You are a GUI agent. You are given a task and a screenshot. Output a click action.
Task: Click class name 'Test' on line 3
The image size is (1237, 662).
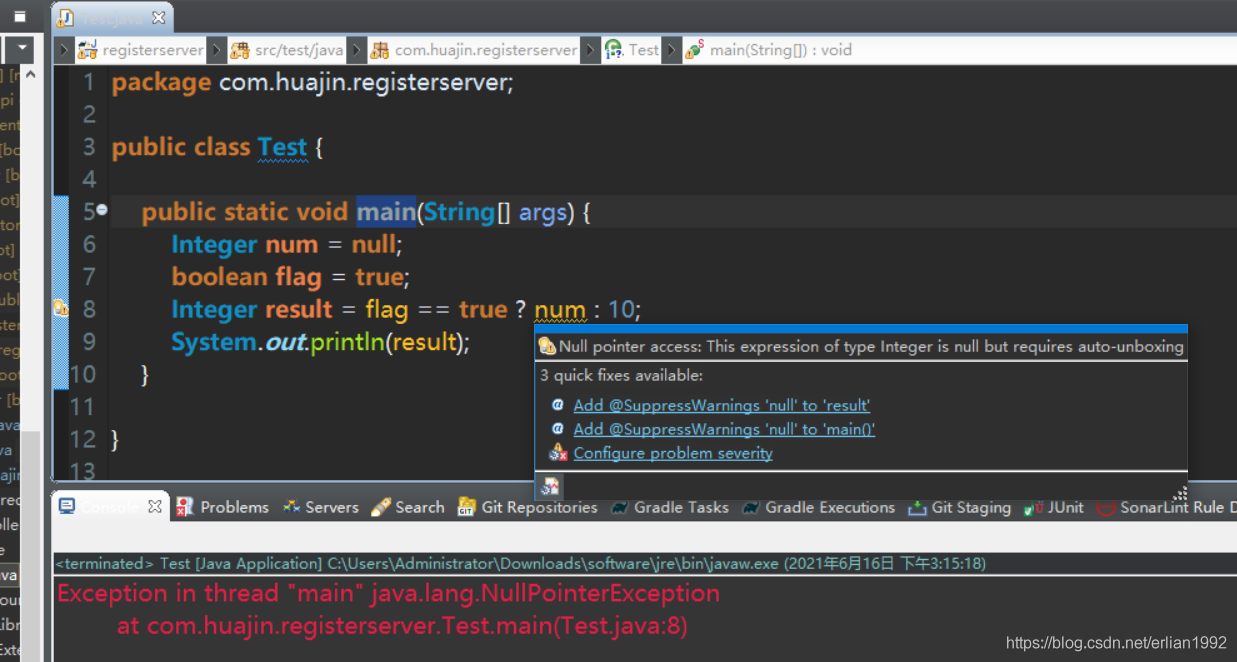[x=282, y=148]
